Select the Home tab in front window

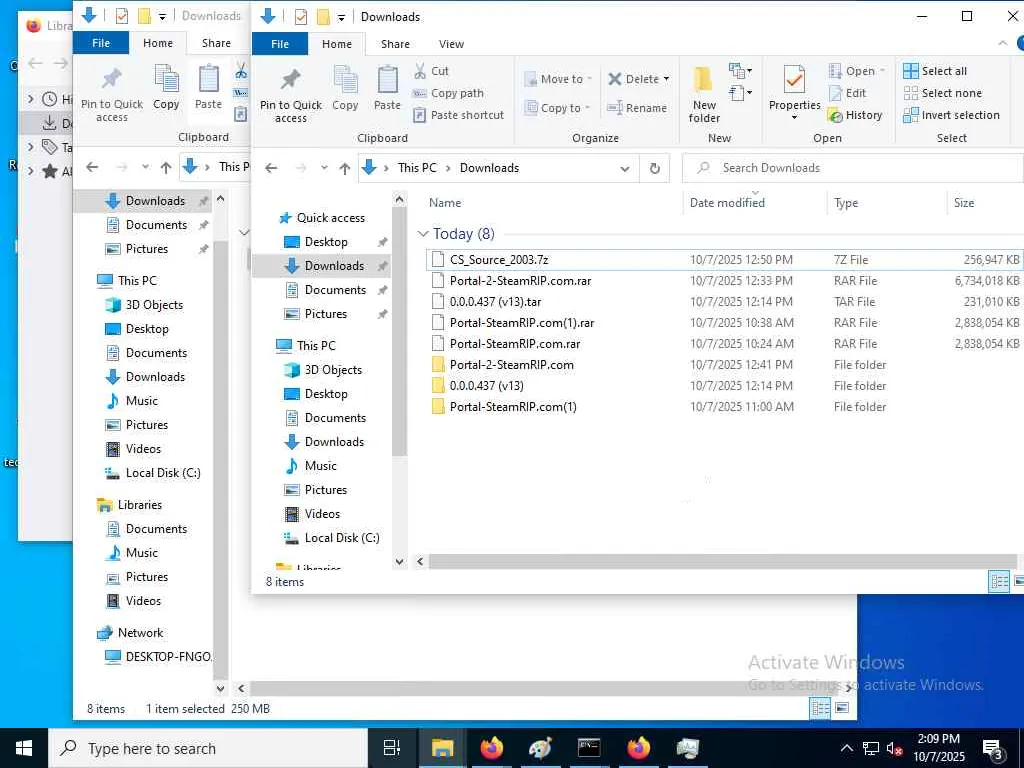click(x=337, y=44)
